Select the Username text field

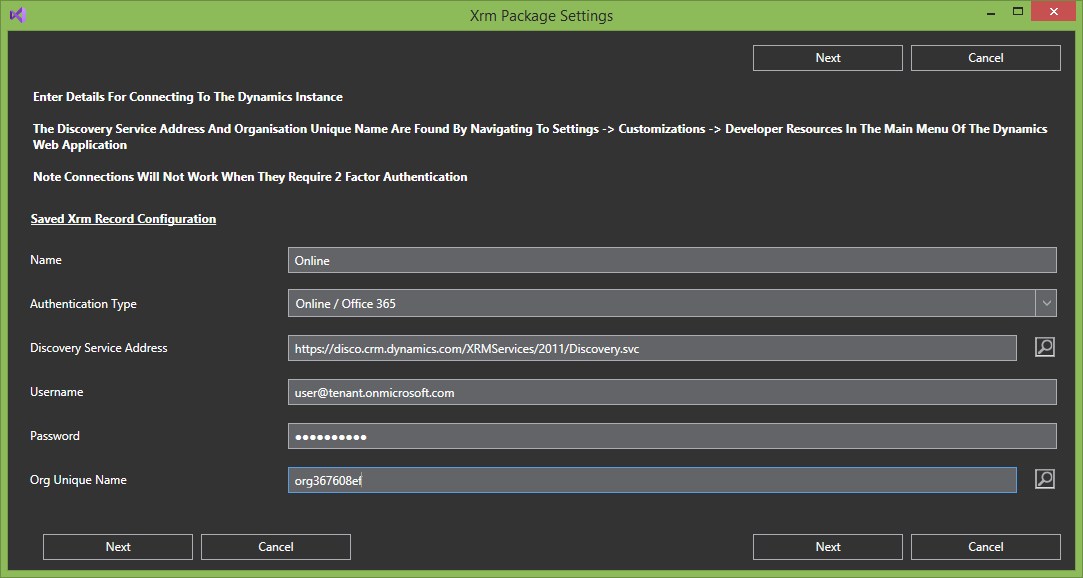point(671,392)
